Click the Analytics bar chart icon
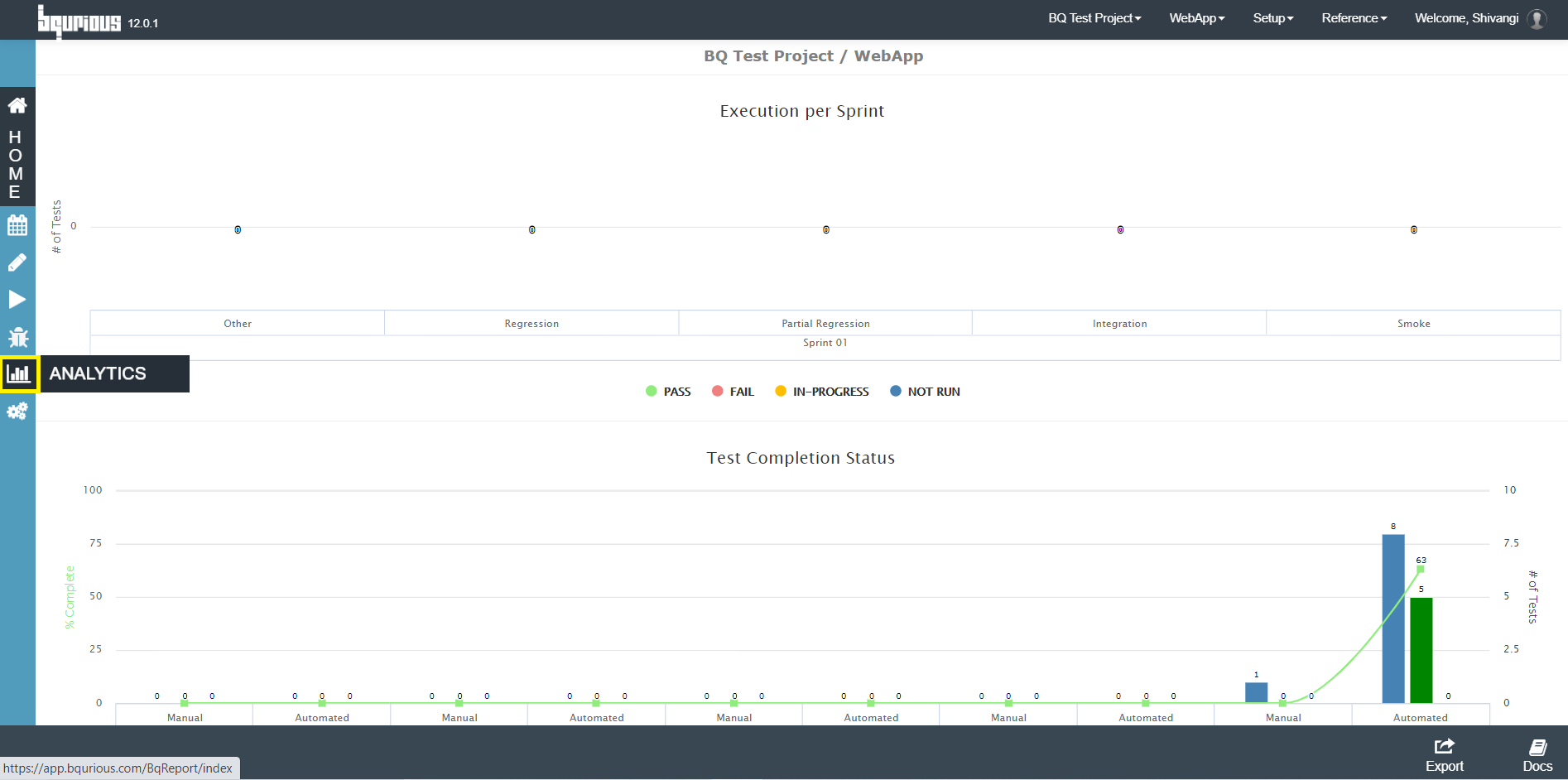 click(x=19, y=374)
